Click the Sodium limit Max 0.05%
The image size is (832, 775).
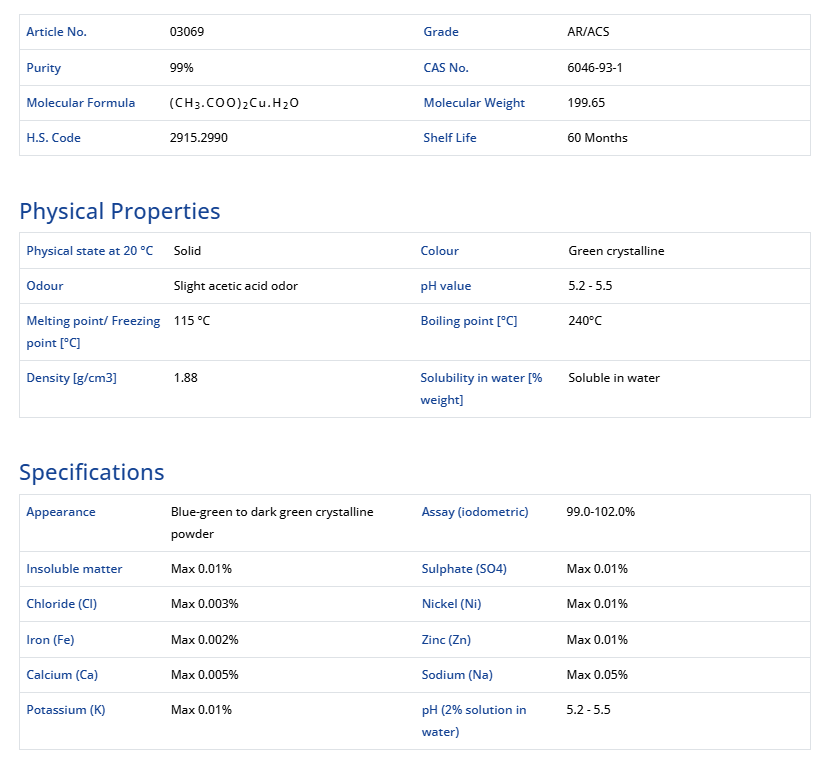597,675
